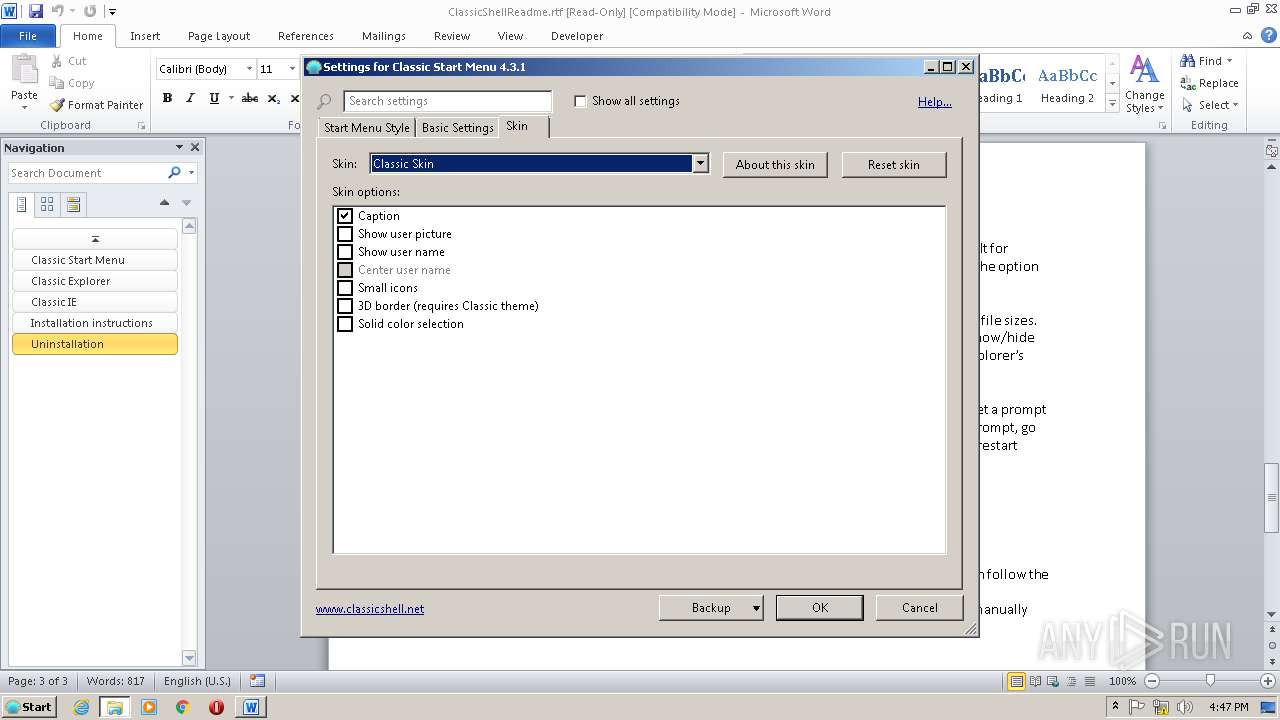This screenshot has height=720, width=1280.
Task: Enable Show user name option
Action: coord(345,252)
